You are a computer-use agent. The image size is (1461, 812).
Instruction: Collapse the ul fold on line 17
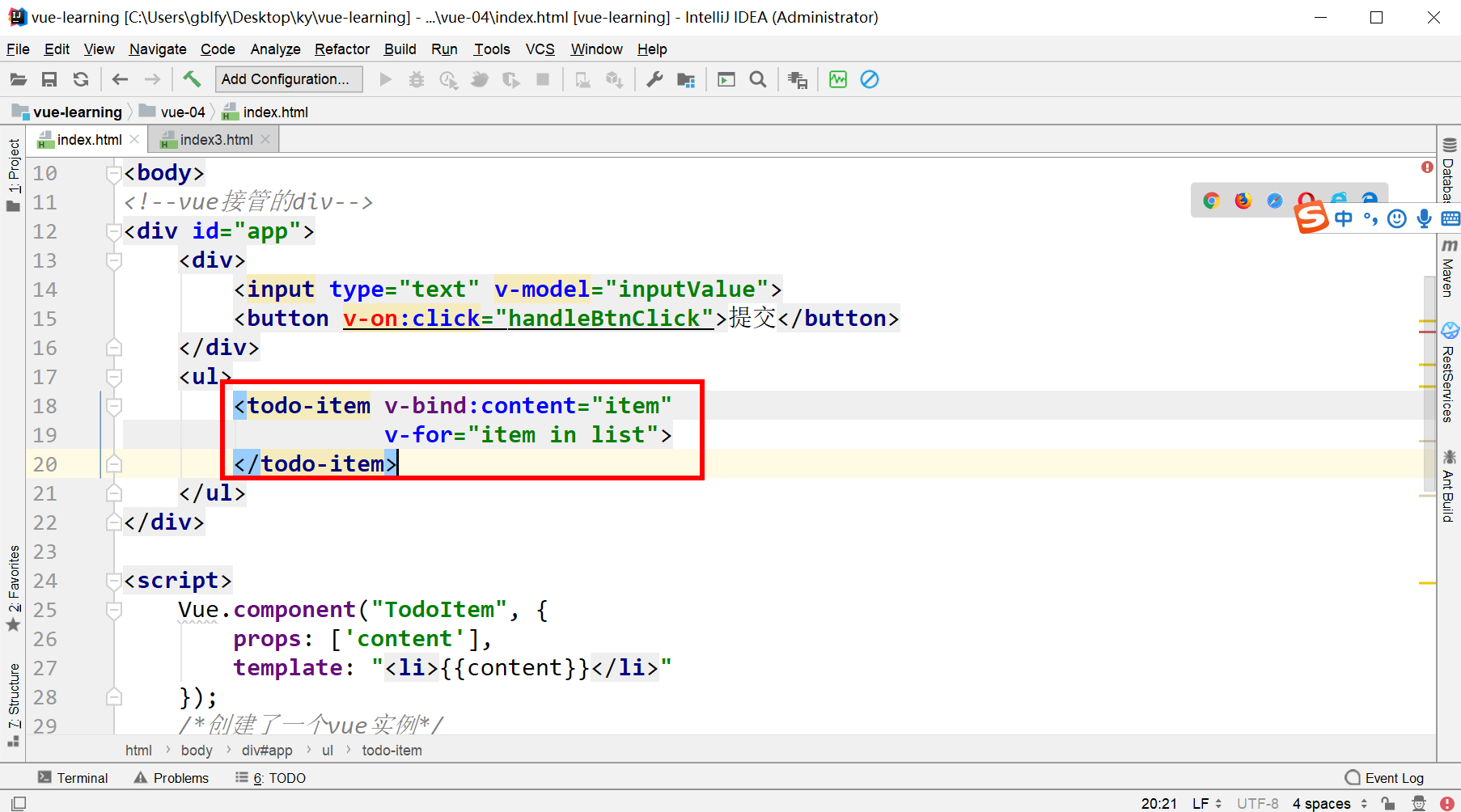[x=114, y=377]
